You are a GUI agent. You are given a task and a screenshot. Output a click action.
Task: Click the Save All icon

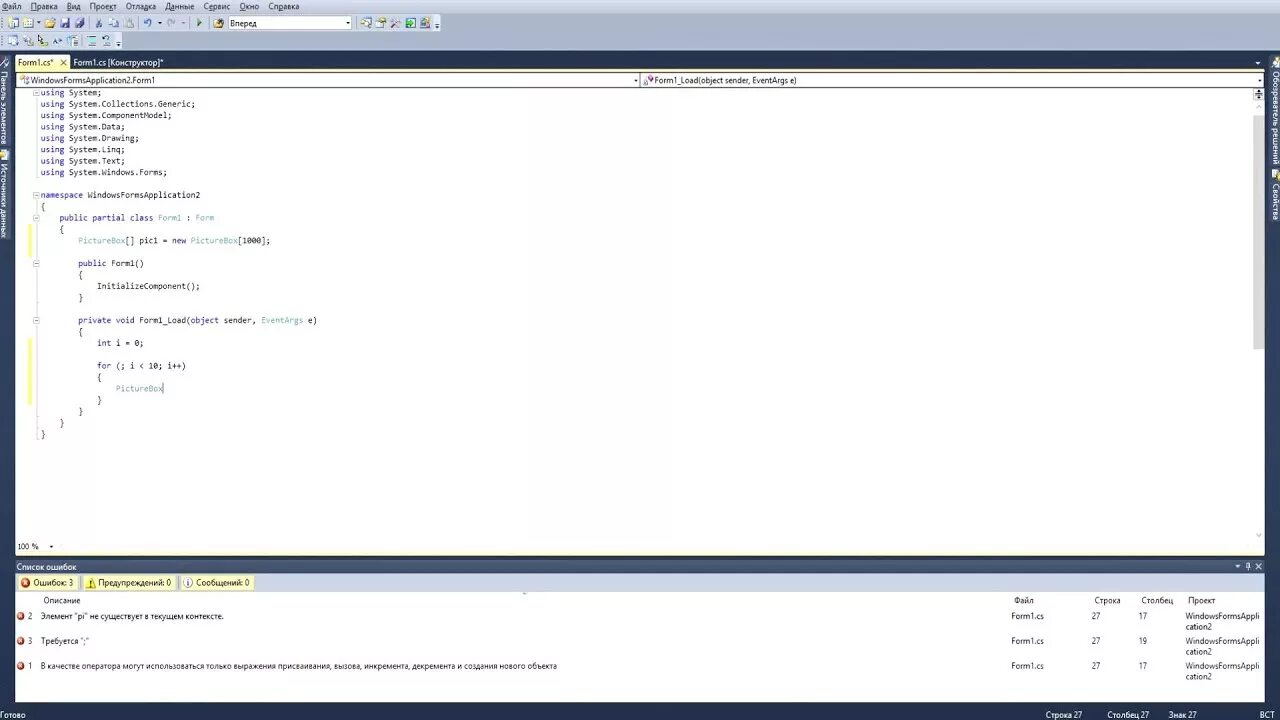tap(80, 23)
